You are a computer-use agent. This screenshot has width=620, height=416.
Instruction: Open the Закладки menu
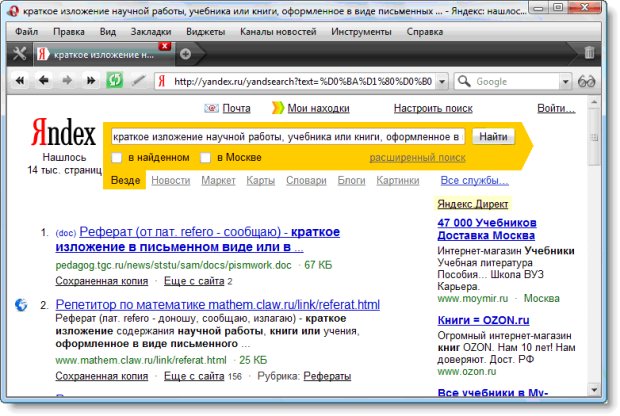(x=151, y=32)
